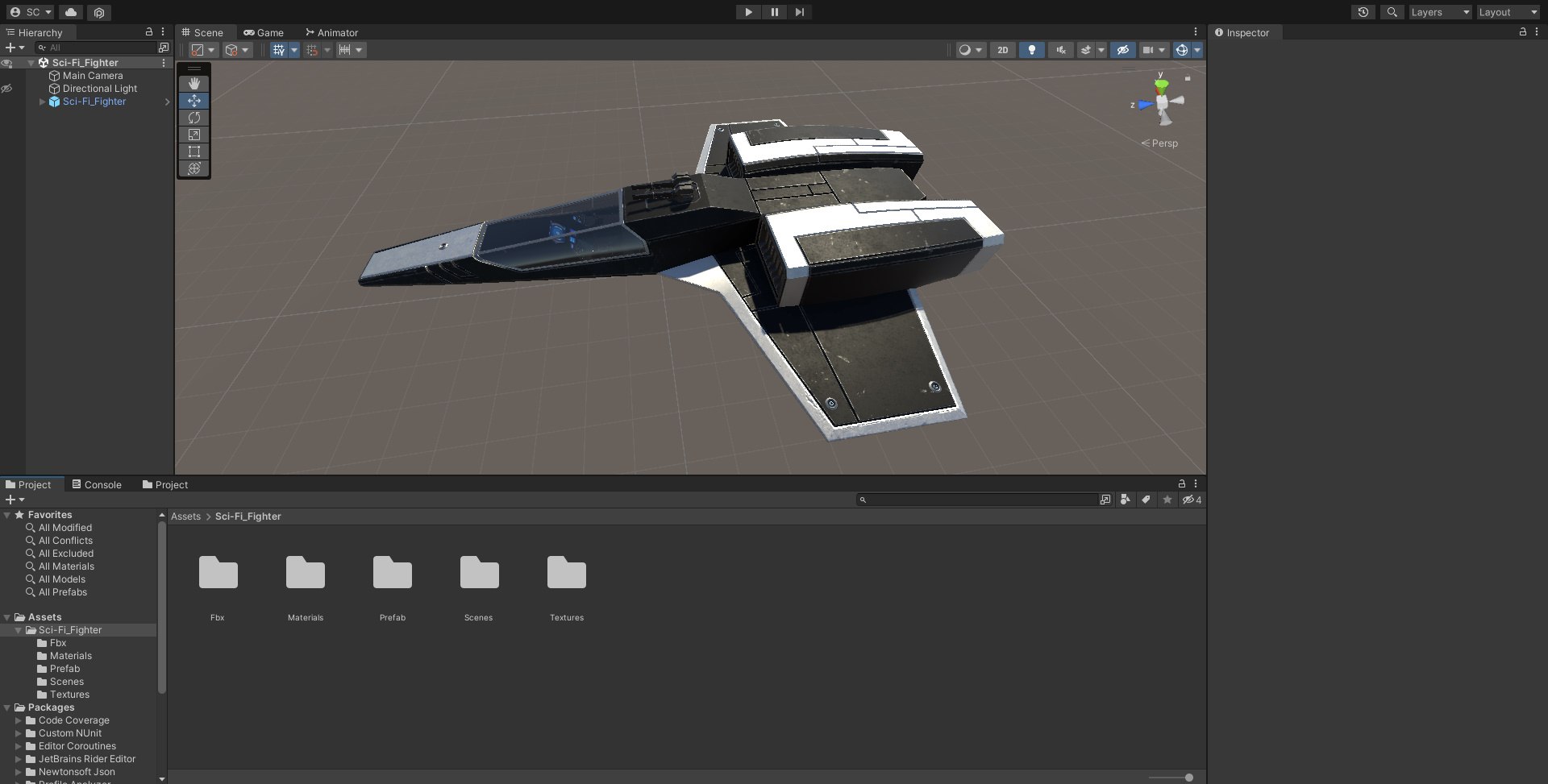Click the Step frame button
Image resolution: width=1548 pixels, height=784 pixels.
click(x=800, y=12)
